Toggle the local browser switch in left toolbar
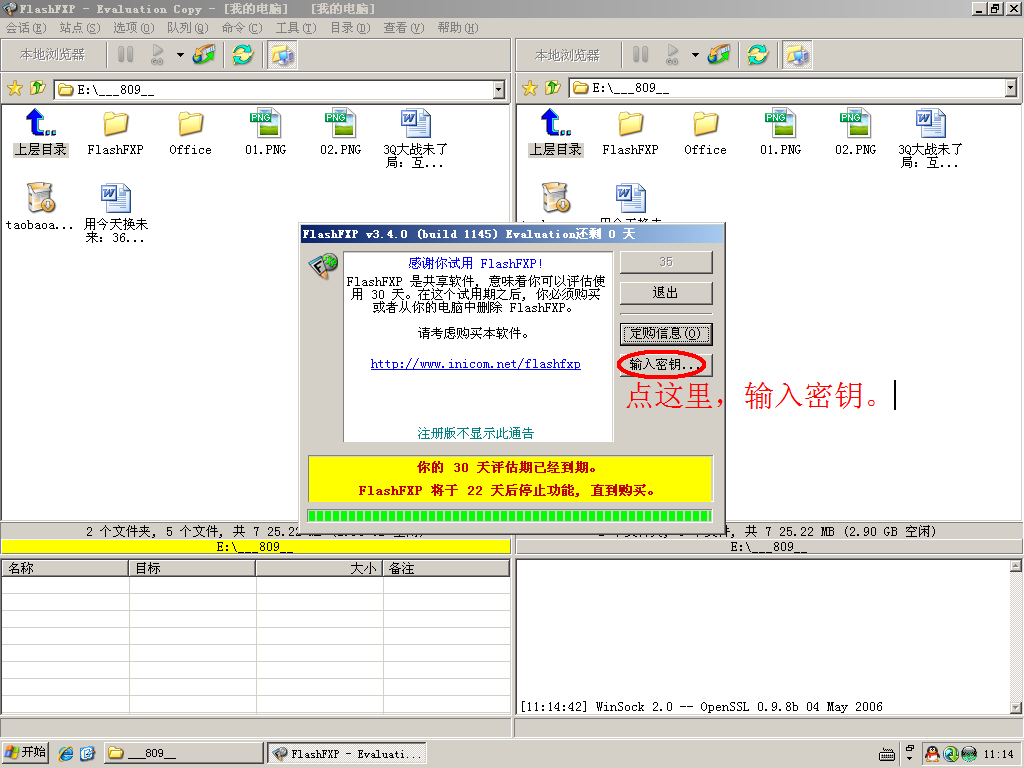 283,55
